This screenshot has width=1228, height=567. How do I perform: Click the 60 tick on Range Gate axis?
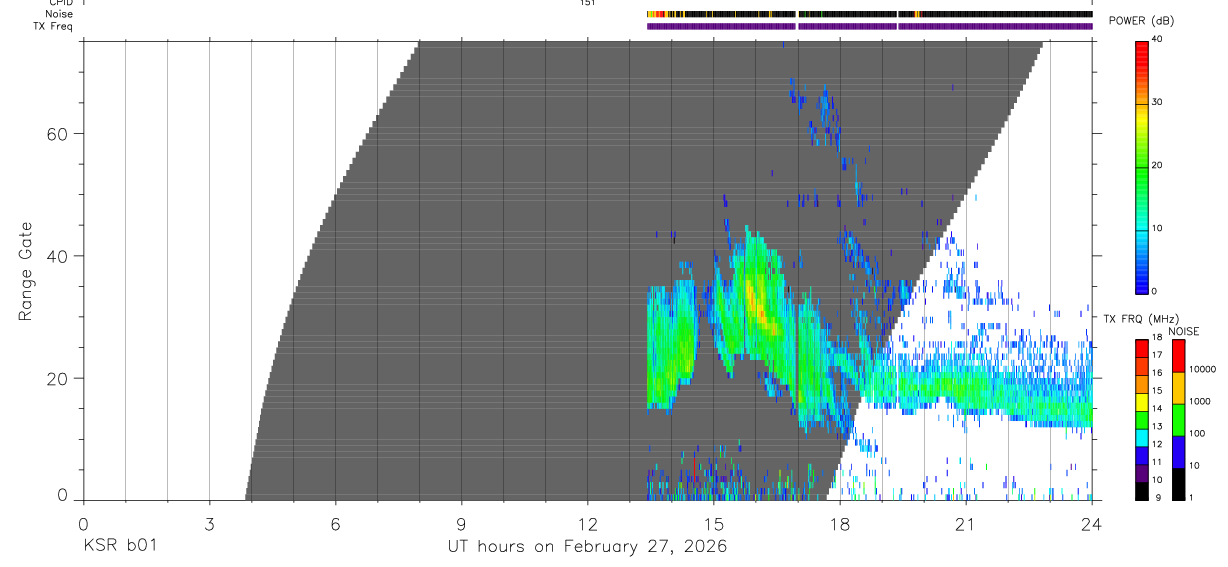coord(55,133)
